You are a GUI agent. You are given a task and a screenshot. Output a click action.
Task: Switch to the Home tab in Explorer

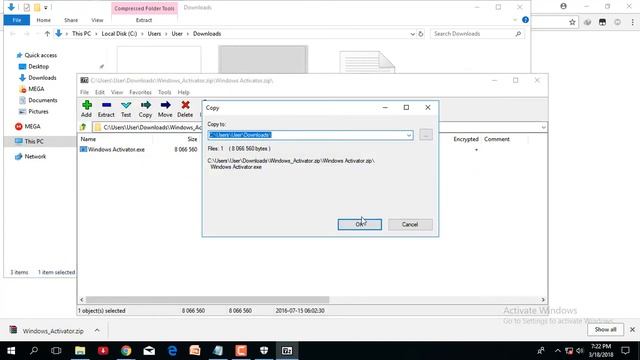click(x=44, y=20)
